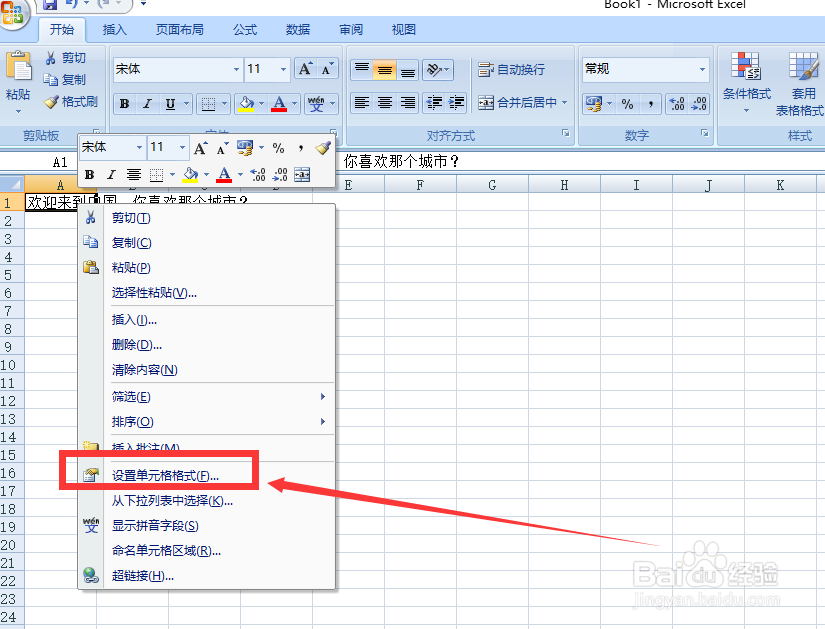Image resolution: width=825 pixels, height=629 pixels.
Task: Open the number format dropdown showing 常规
Action: click(x=703, y=69)
